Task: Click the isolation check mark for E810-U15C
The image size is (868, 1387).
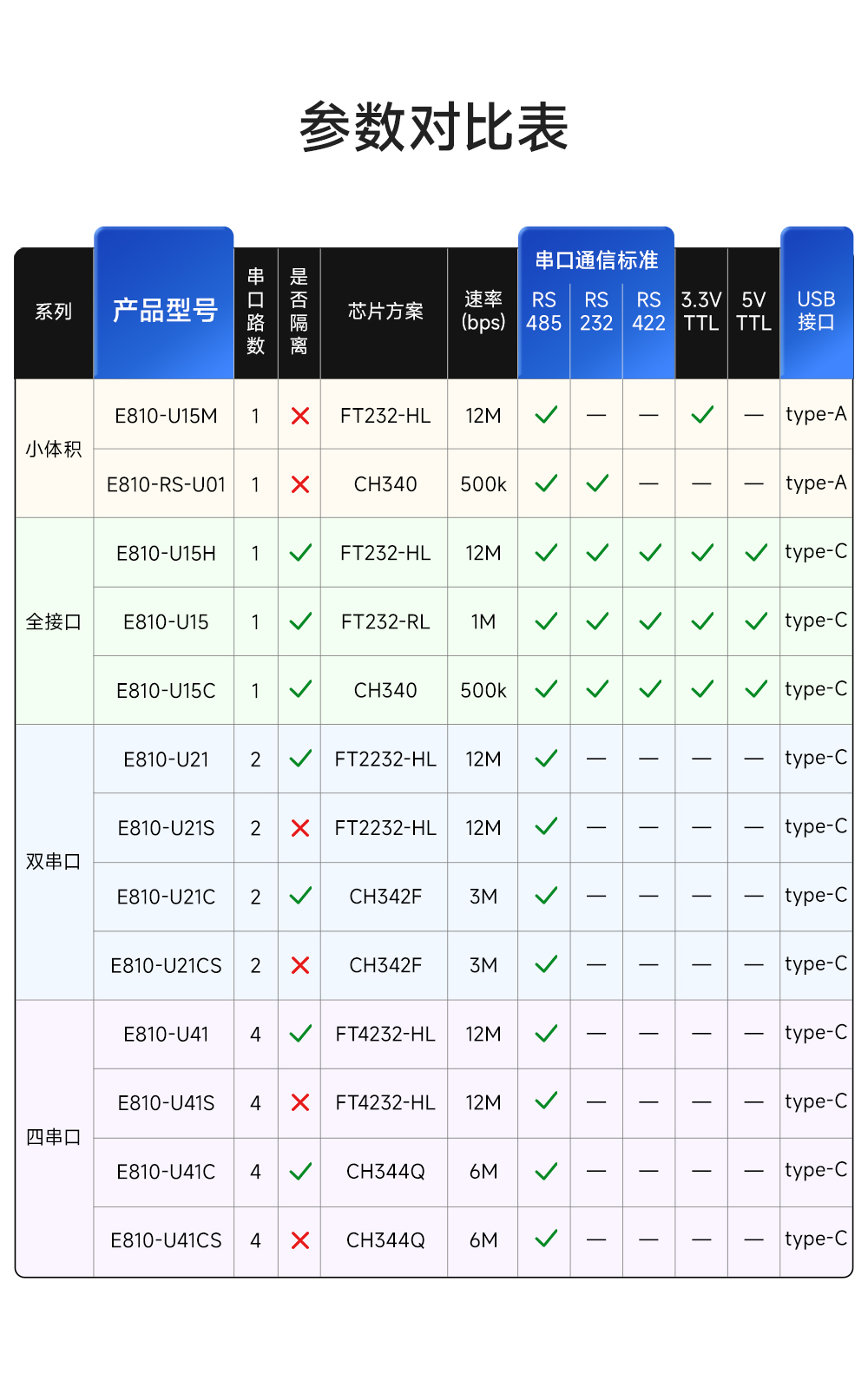Action: 300,690
